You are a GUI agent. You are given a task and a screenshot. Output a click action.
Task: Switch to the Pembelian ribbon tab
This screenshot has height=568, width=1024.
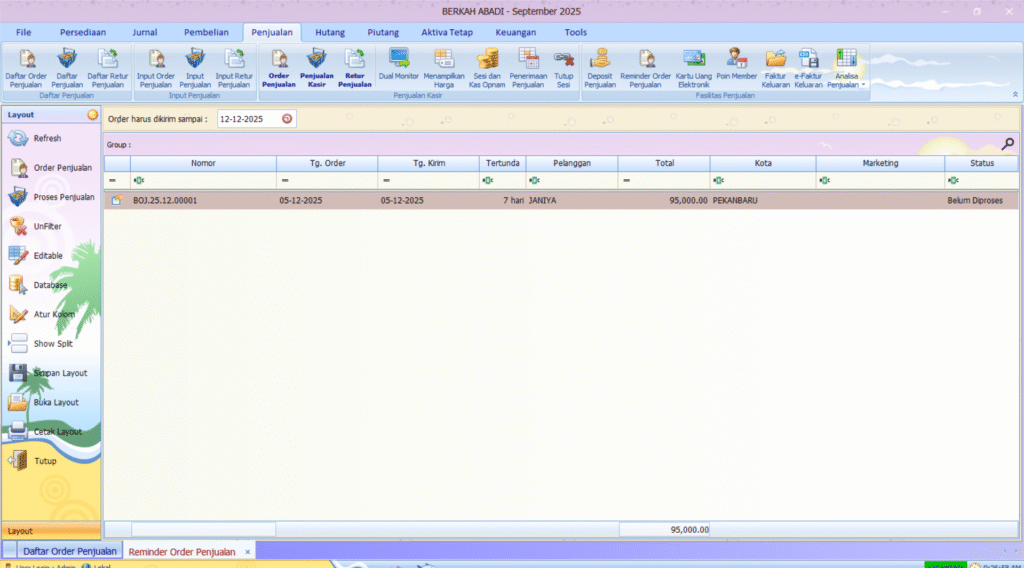pyautogui.click(x=206, y=32)
